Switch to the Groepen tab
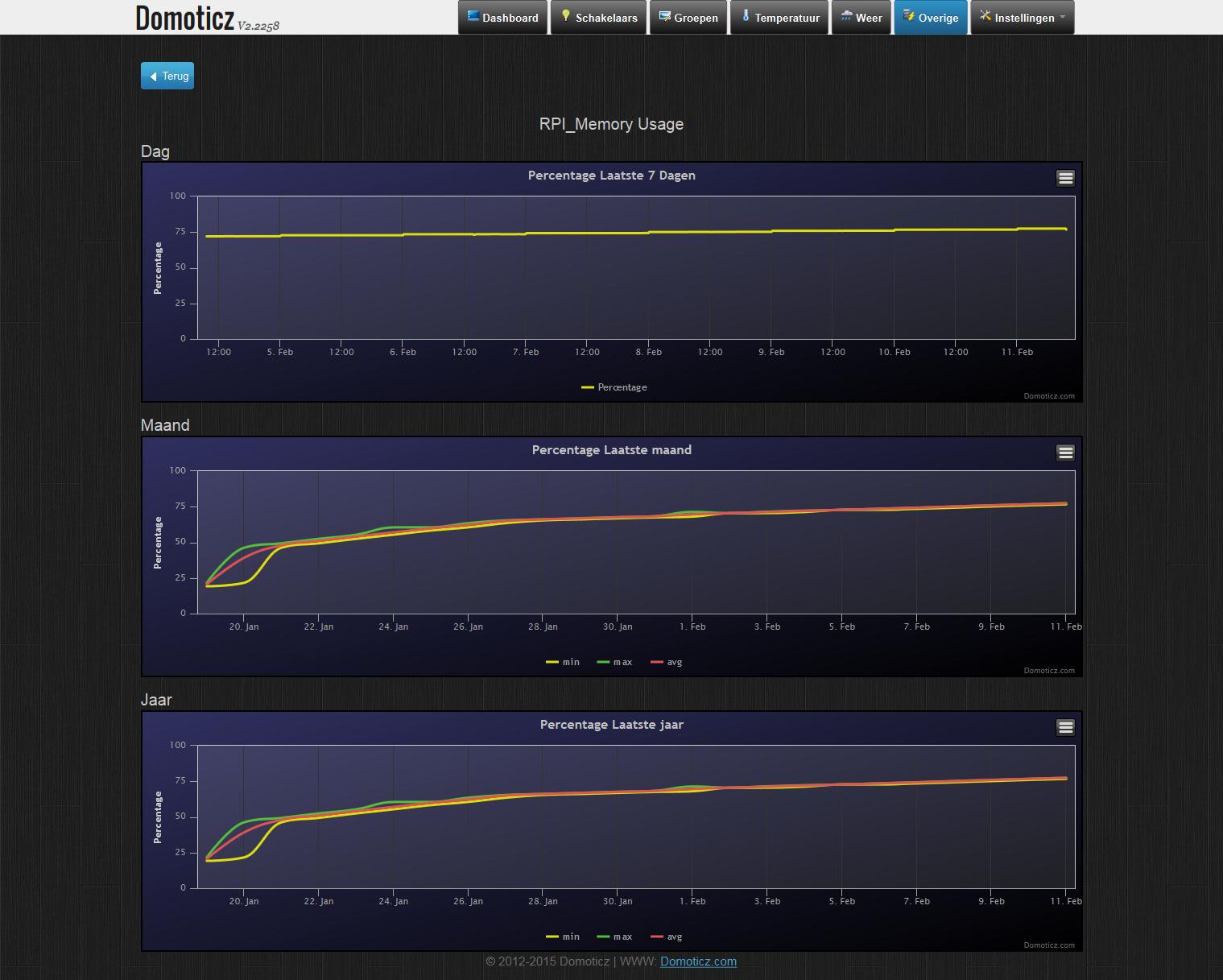Screen dimensions: 1223x980 coord(688,17)
